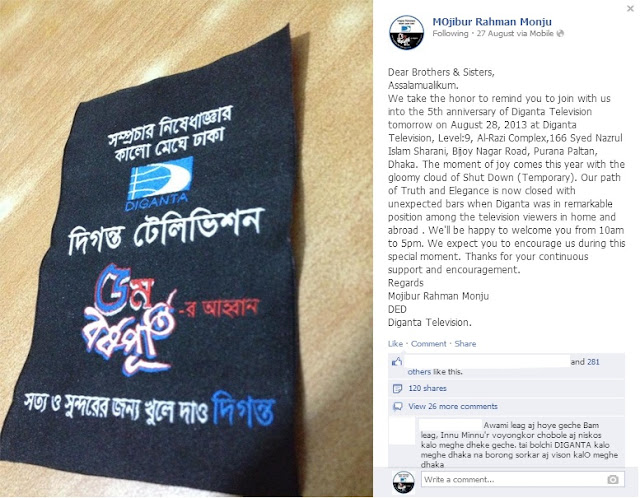This screenshot has height=498, width=640.
Task: Open the 120 shares list
Action: click(x=427, y=388)
